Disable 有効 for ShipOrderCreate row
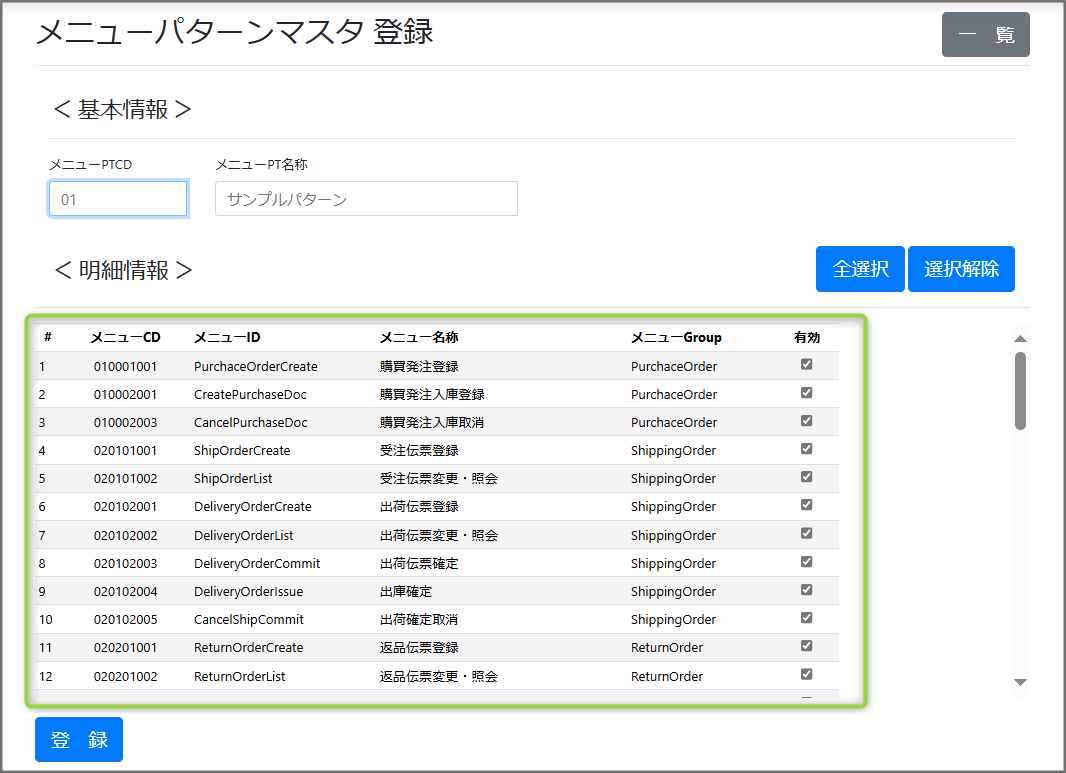1066x773 pixels. tap(807, 449)
